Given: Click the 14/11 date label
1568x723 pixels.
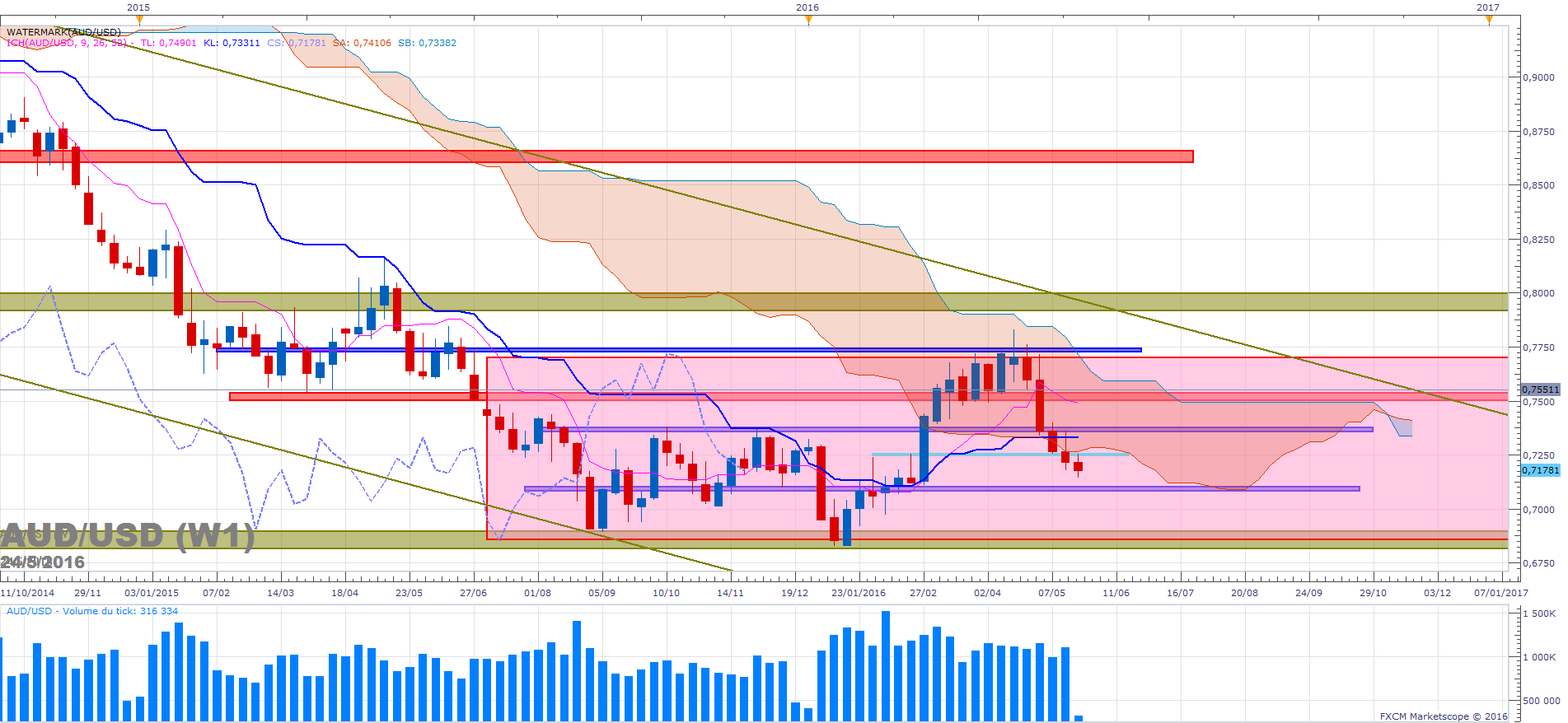Looking at the screenshot, I should pyautogui.click(x=730, y=593).
